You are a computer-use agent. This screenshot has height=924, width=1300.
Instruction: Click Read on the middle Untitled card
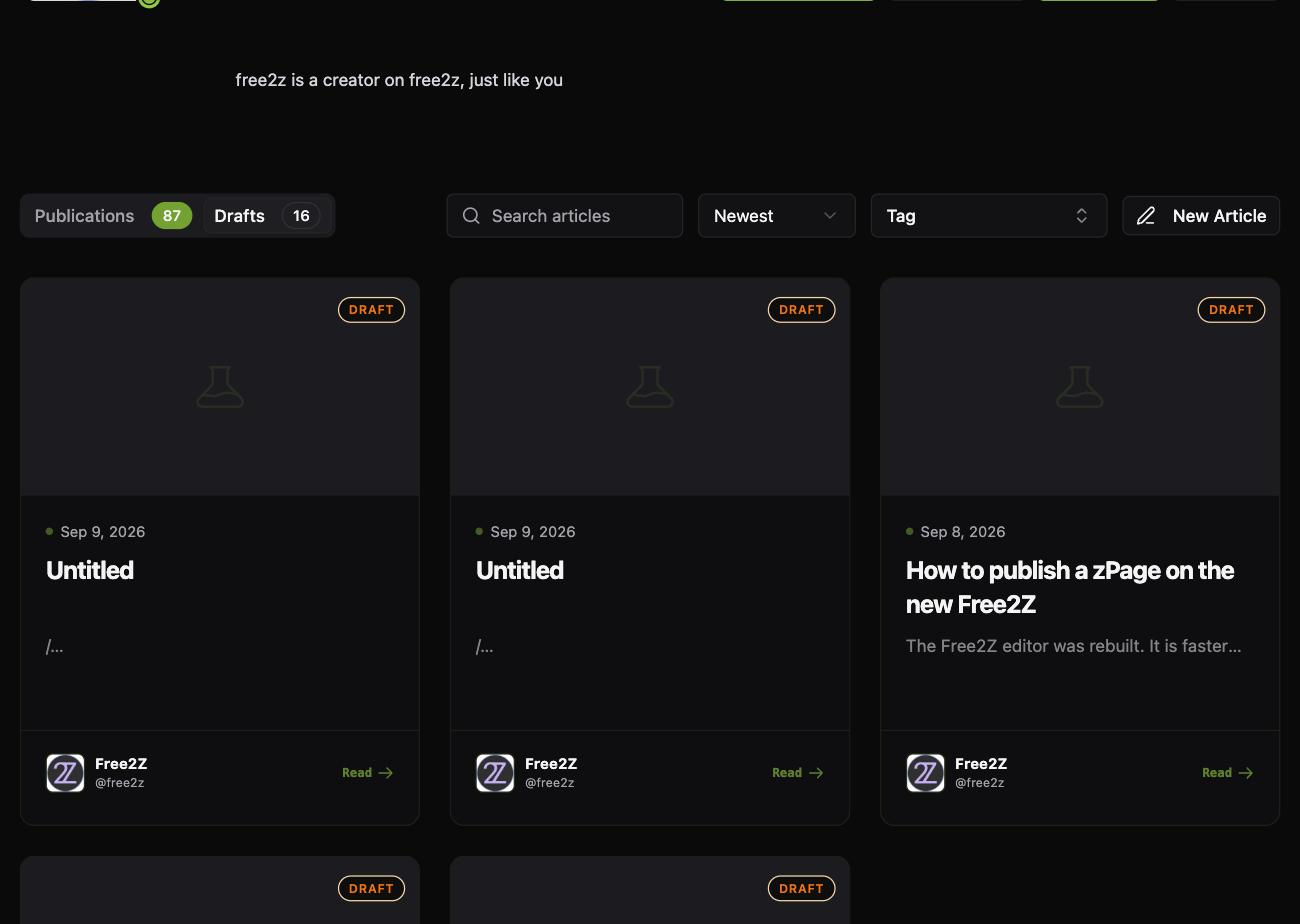point(798,773)
